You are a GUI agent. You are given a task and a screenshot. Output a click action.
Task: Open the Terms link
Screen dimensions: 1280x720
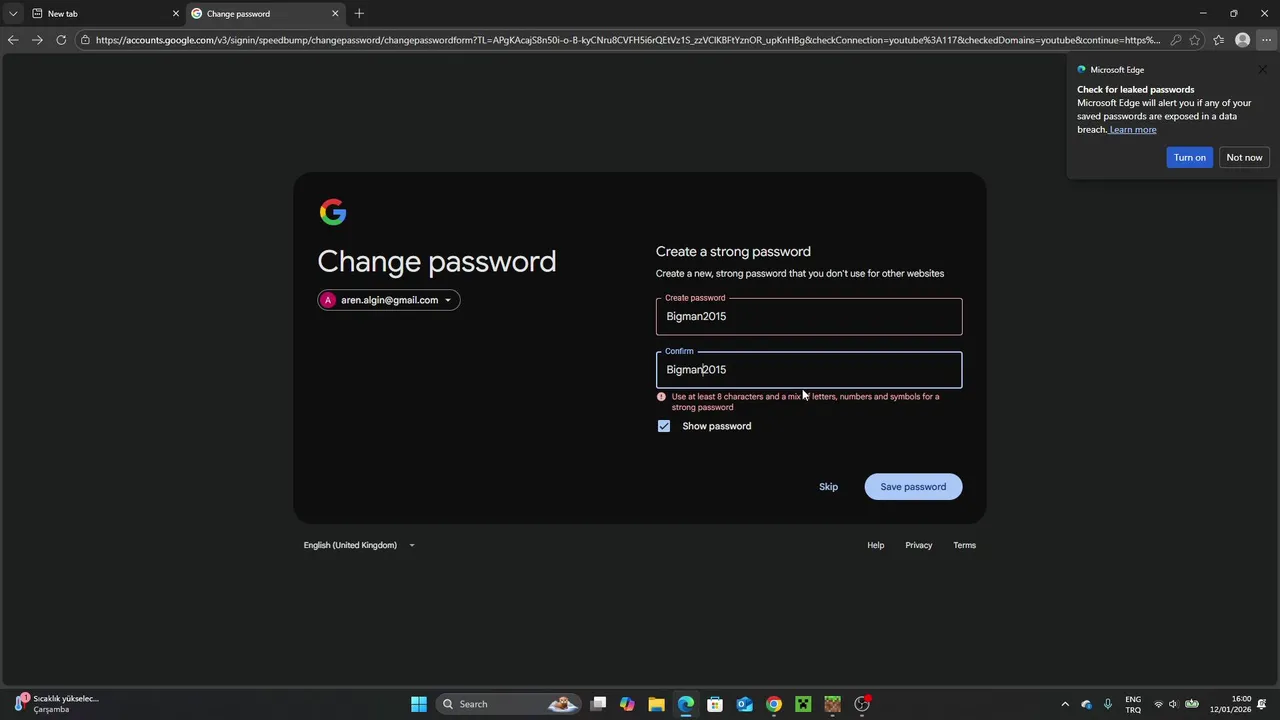(964, 545)
